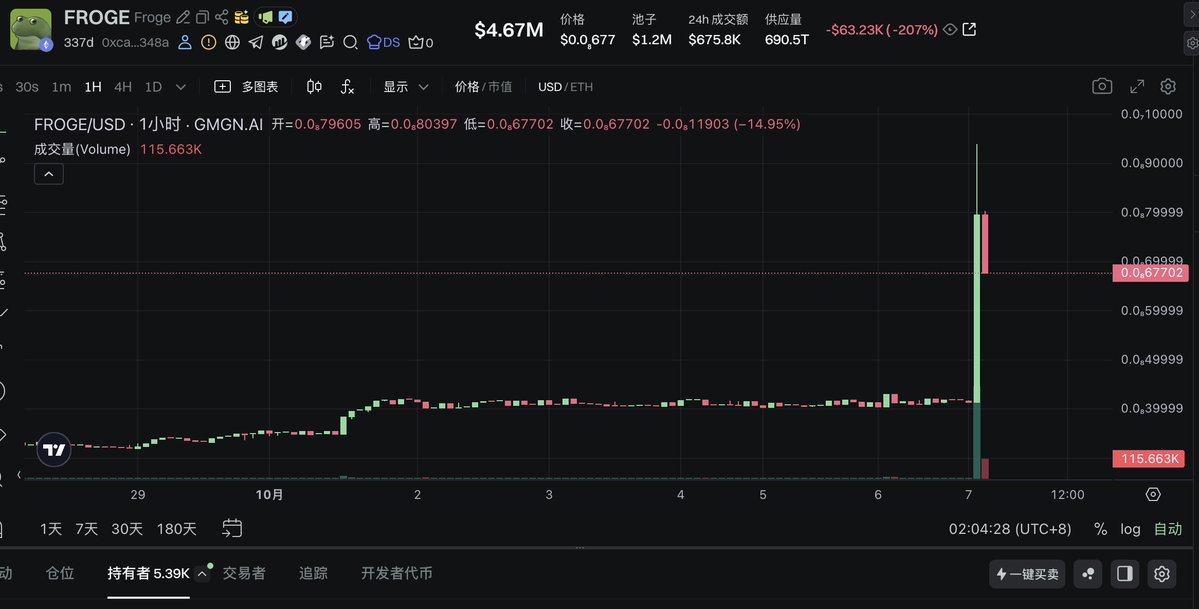Open the Telegram paper plane icon
This screenshot has height=609, width=1199.
[255, 42]
